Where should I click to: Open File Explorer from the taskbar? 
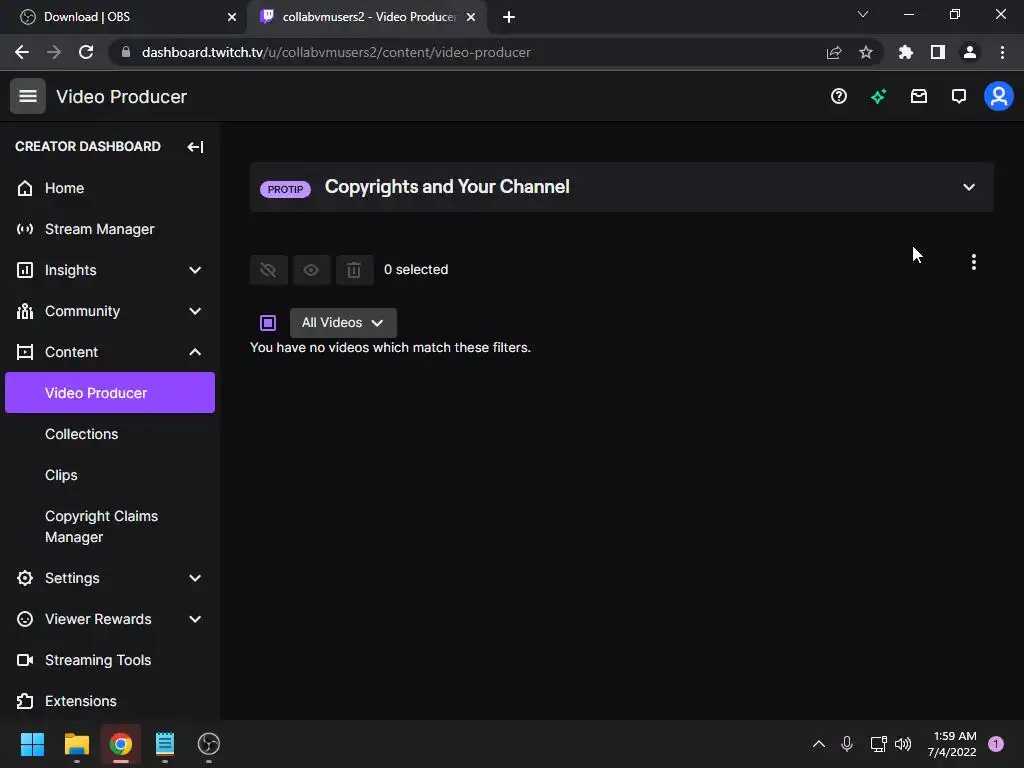tap(76, 744)
